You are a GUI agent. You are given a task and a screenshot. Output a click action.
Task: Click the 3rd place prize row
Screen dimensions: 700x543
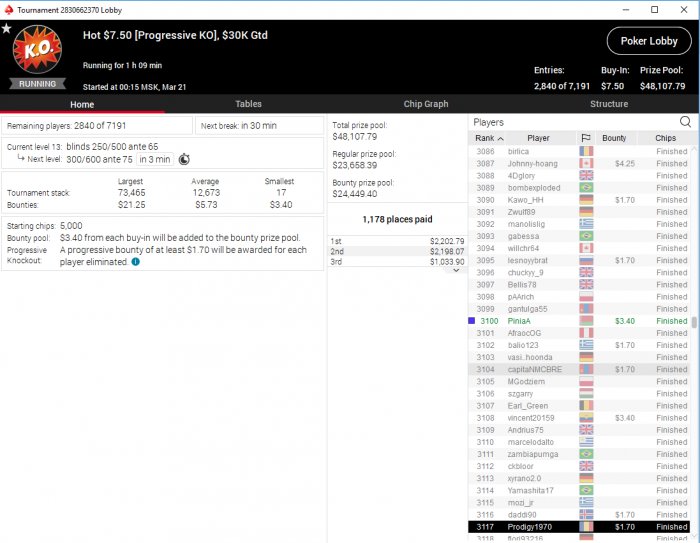point(397,262)
